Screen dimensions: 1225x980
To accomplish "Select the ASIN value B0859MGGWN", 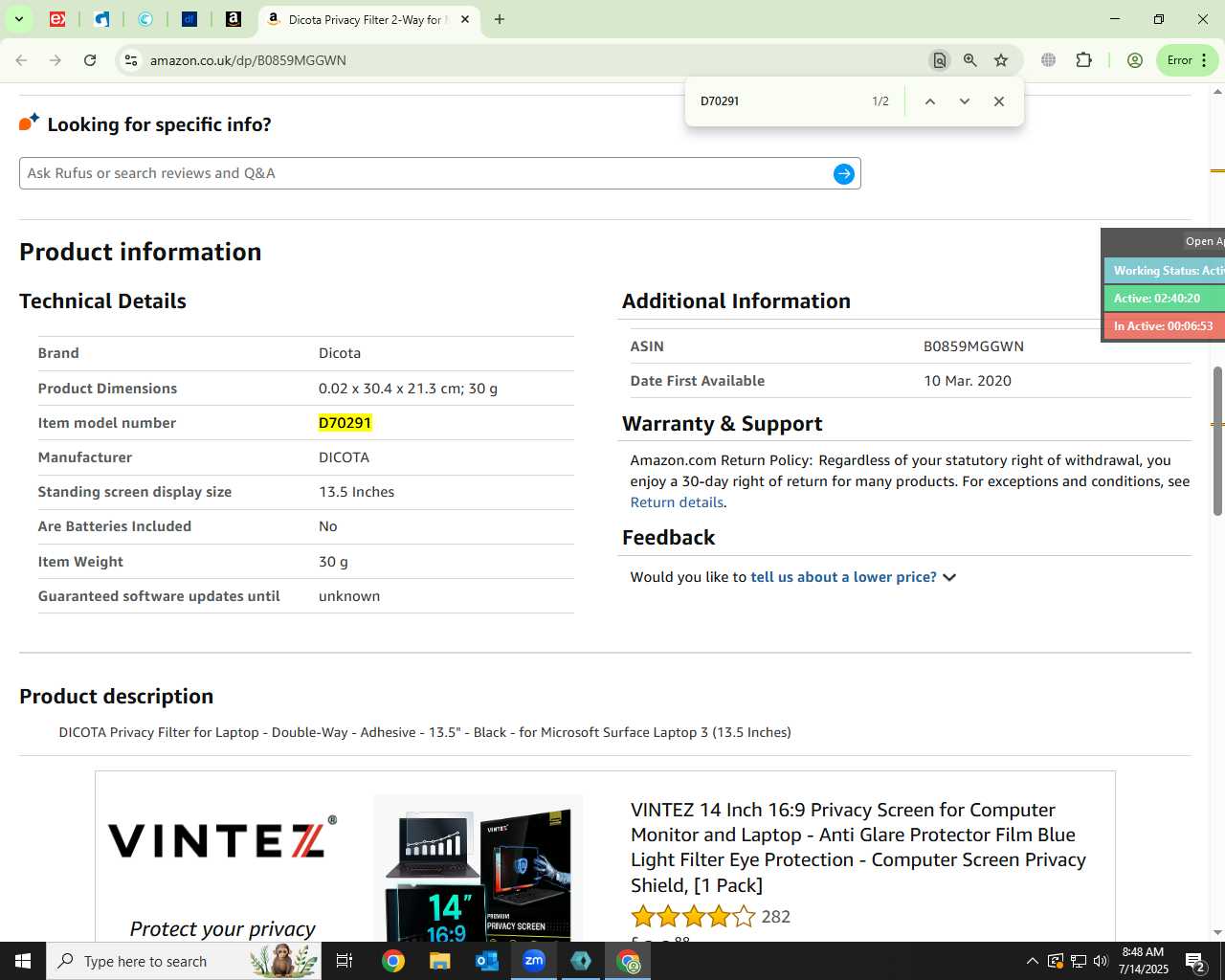I will click(x=973, y=346).
